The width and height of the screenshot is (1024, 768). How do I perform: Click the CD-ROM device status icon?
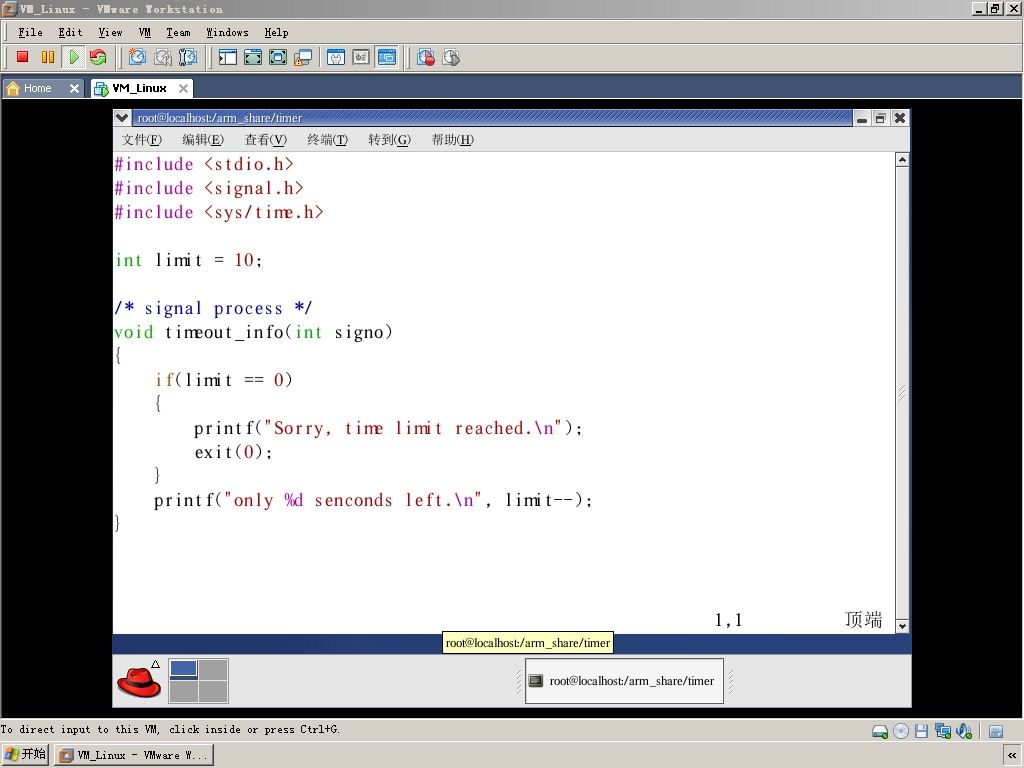[x=901, y=731]
